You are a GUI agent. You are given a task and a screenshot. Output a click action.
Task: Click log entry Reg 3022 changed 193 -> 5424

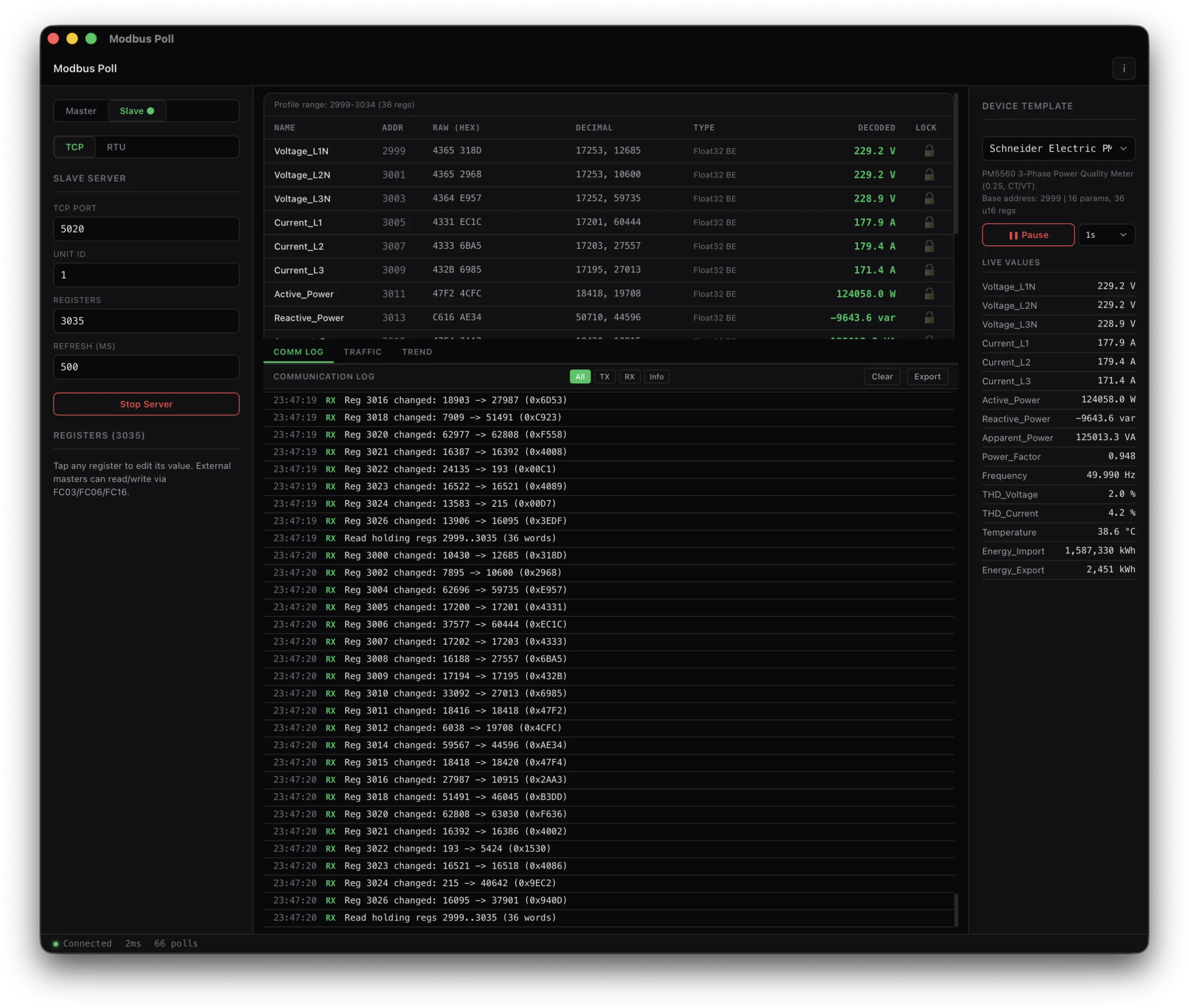coord(609,849)
